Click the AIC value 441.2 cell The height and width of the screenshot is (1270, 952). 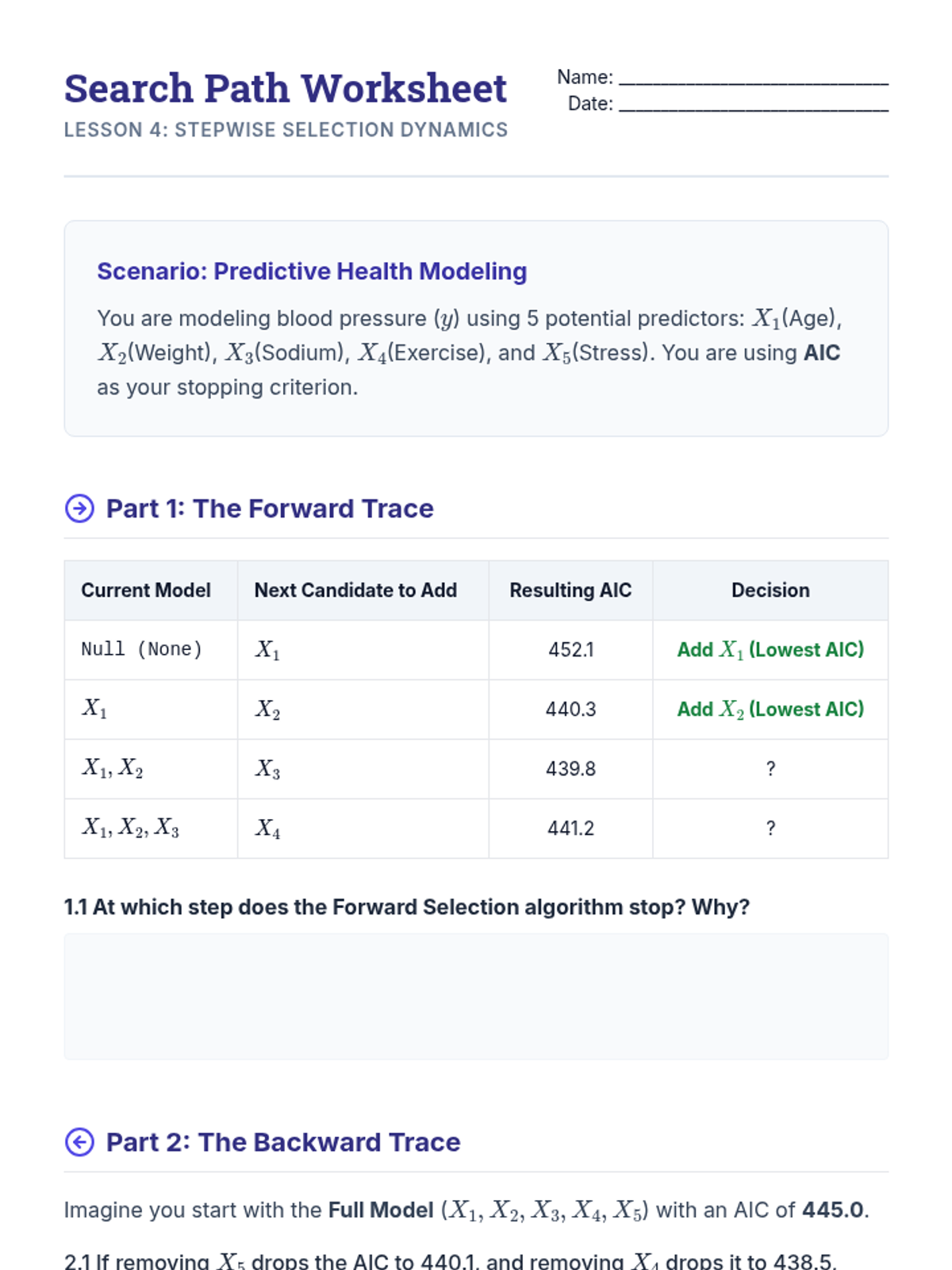tap(570, 829)
